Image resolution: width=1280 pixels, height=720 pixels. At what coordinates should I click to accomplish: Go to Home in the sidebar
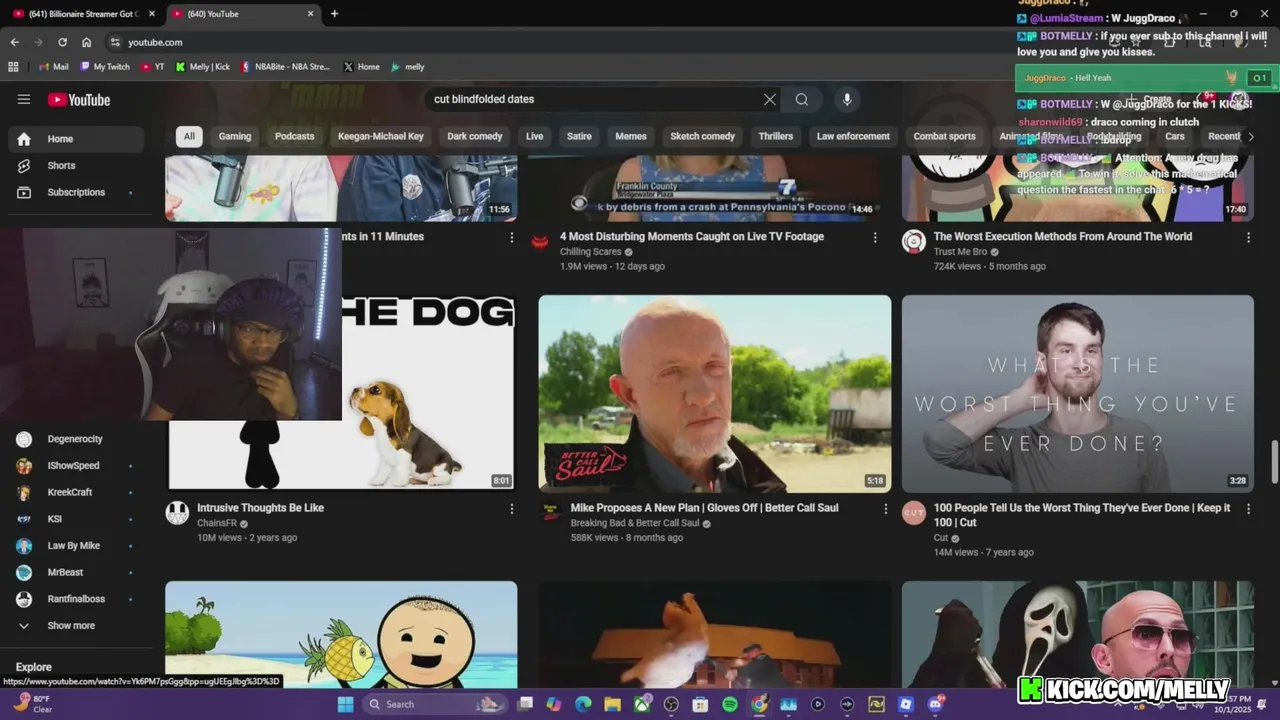(x=75, y=139)
